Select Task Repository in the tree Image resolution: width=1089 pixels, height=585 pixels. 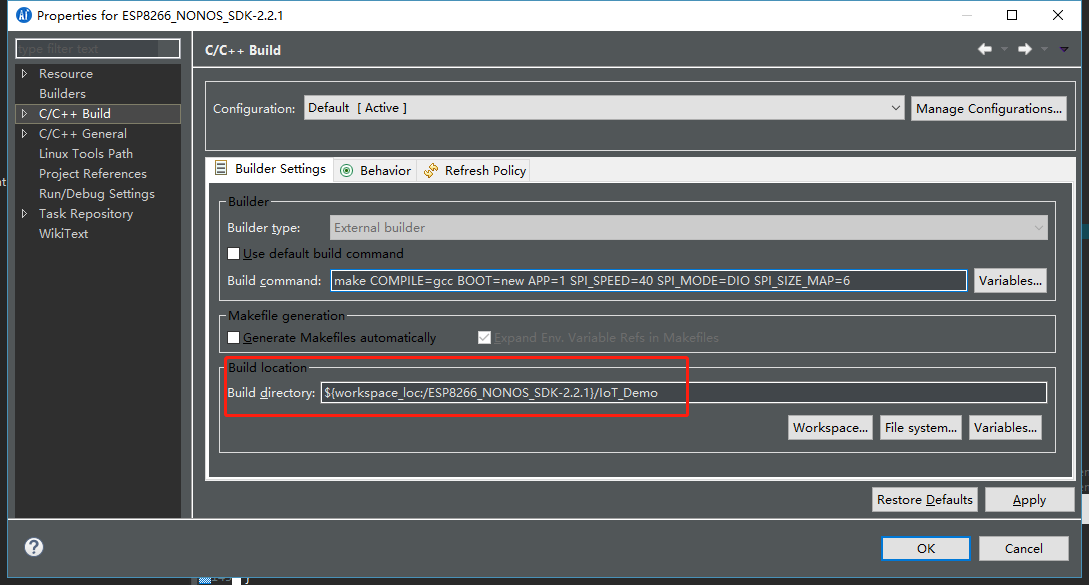tap(85, 214)
